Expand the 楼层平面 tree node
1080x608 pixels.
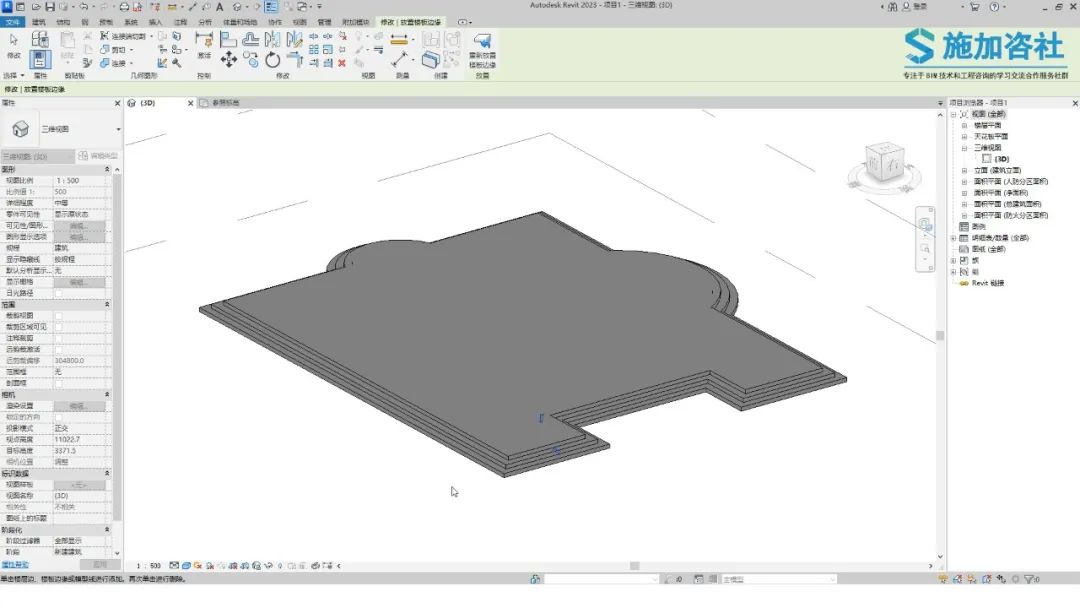(x=964, y=125)
